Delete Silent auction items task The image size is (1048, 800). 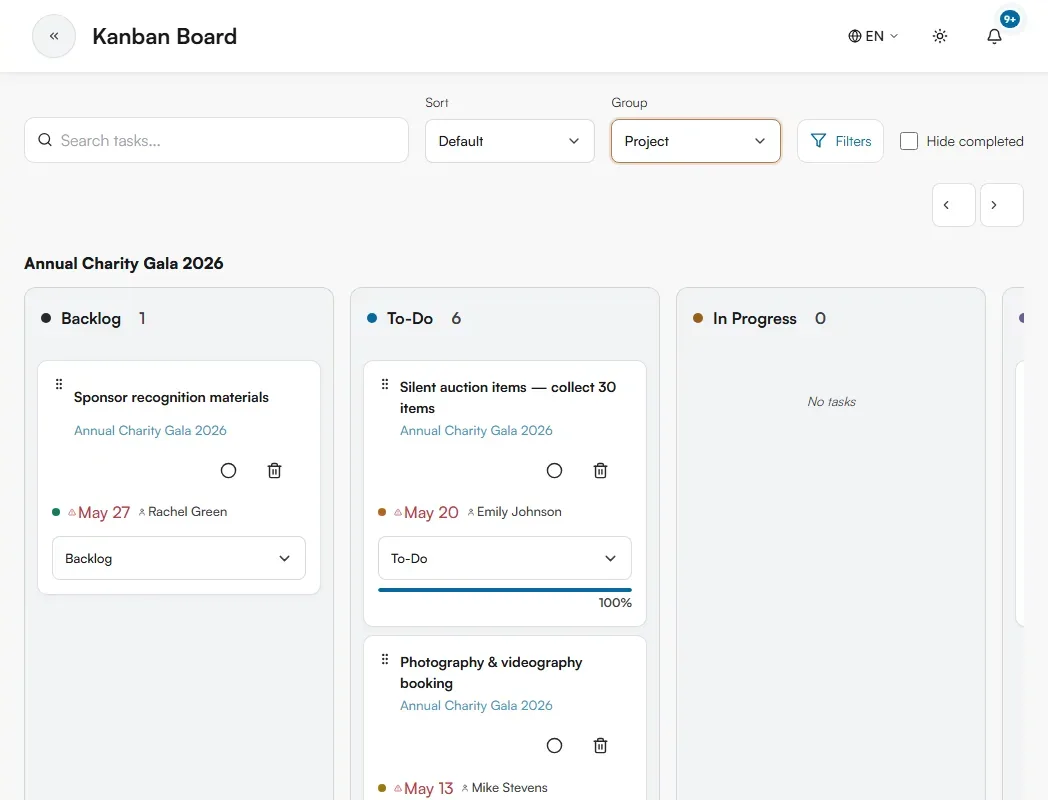pos(600,471)
